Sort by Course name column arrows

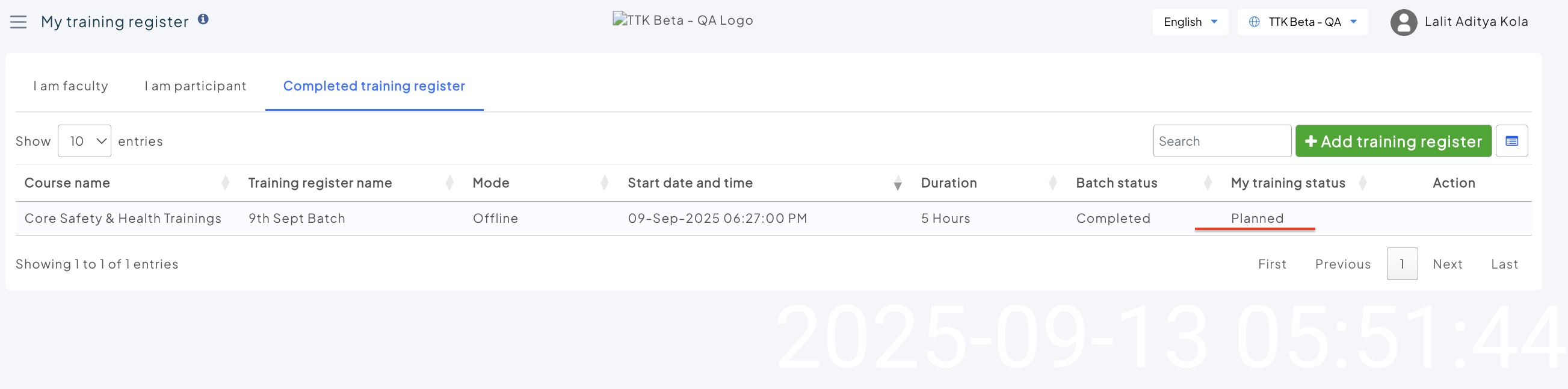click(225, 182)
